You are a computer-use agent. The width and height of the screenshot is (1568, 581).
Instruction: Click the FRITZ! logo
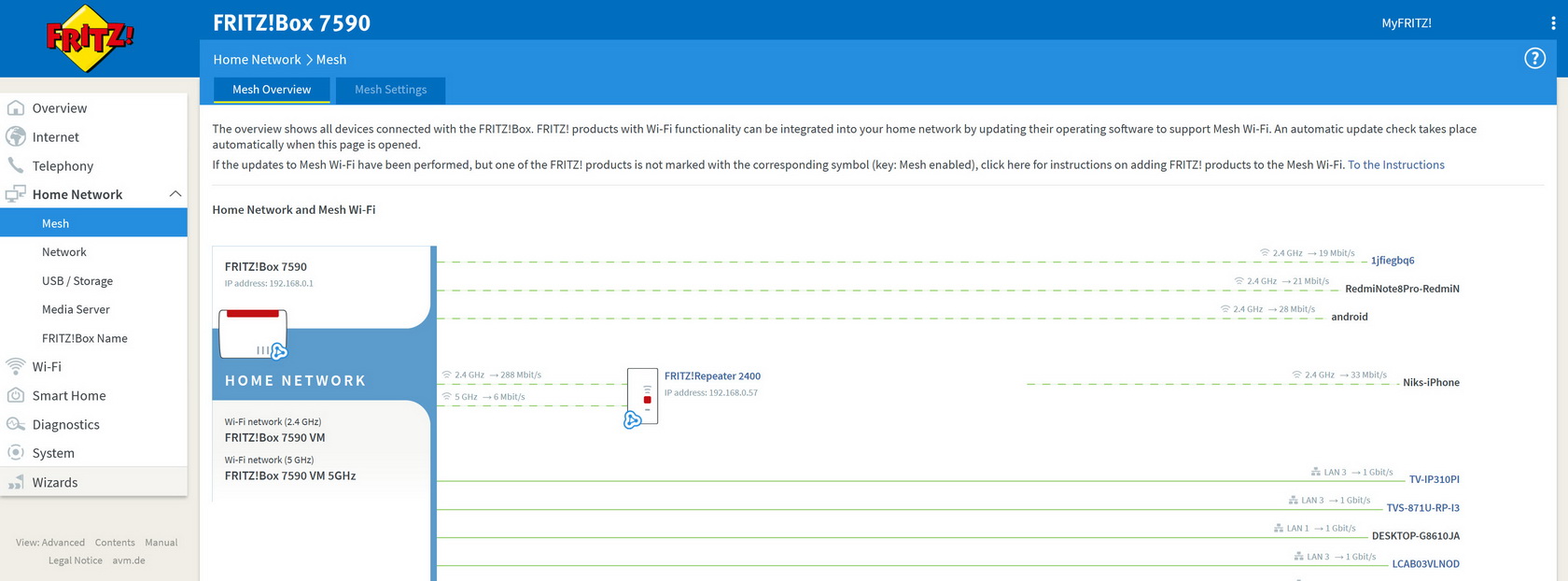(91, 38)
